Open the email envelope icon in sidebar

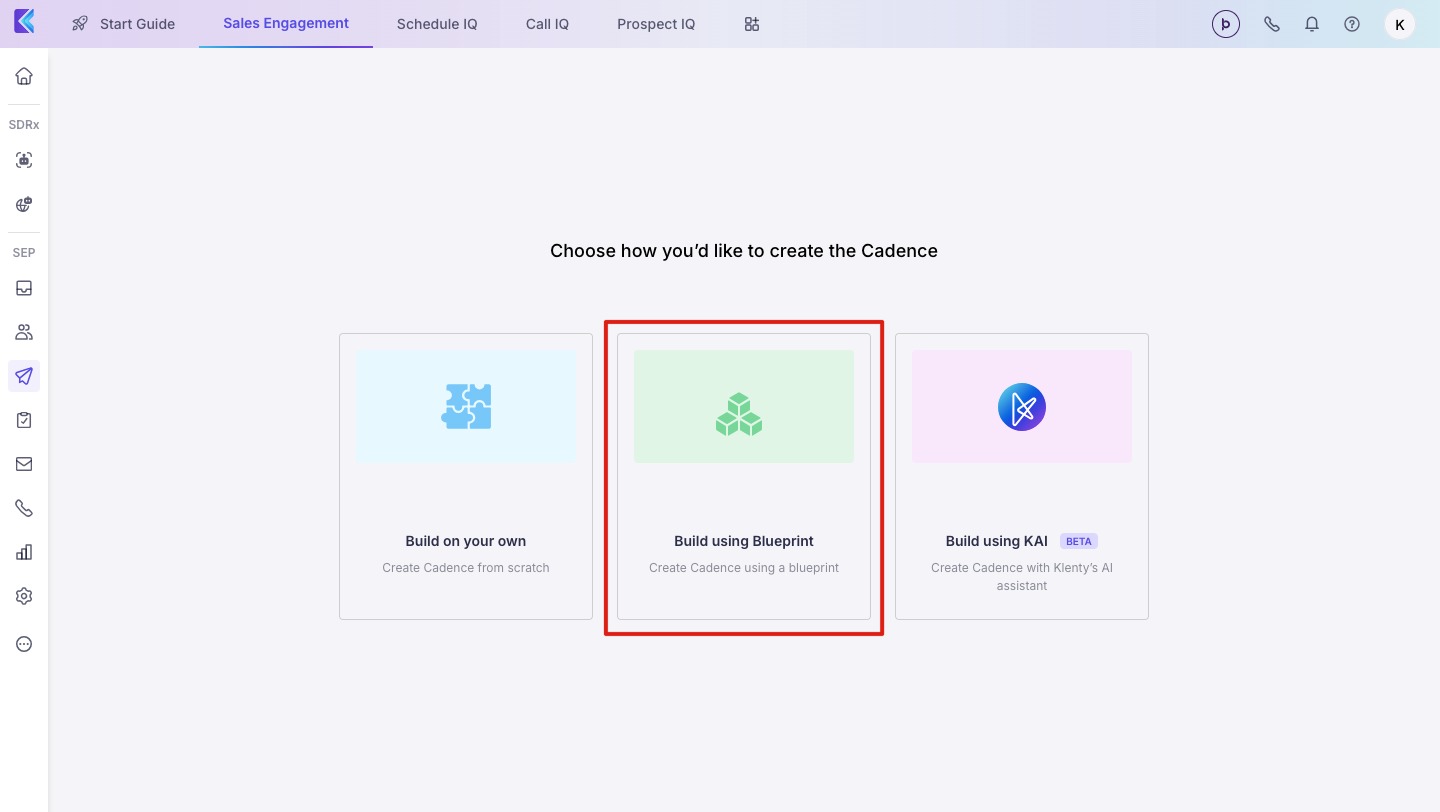coord(24,464)
